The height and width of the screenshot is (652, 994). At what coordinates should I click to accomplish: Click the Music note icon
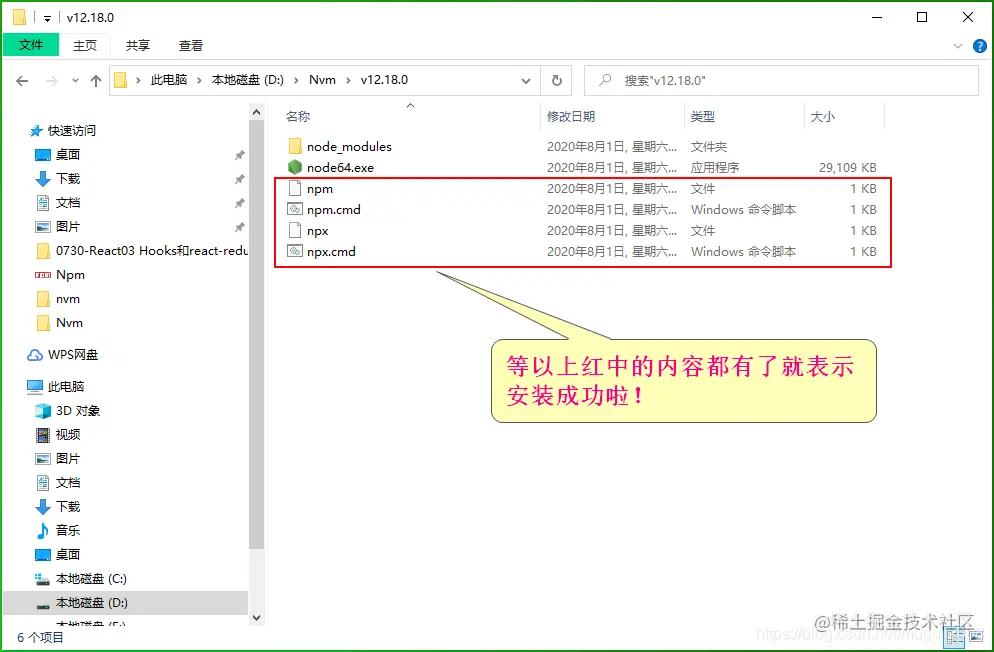tap(42, 530)
